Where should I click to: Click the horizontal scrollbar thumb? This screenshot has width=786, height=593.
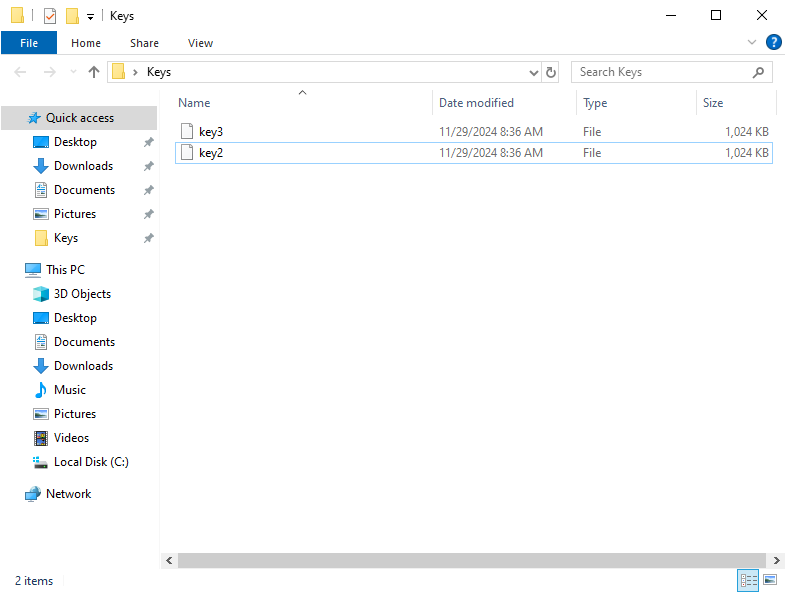coord(472,560)
